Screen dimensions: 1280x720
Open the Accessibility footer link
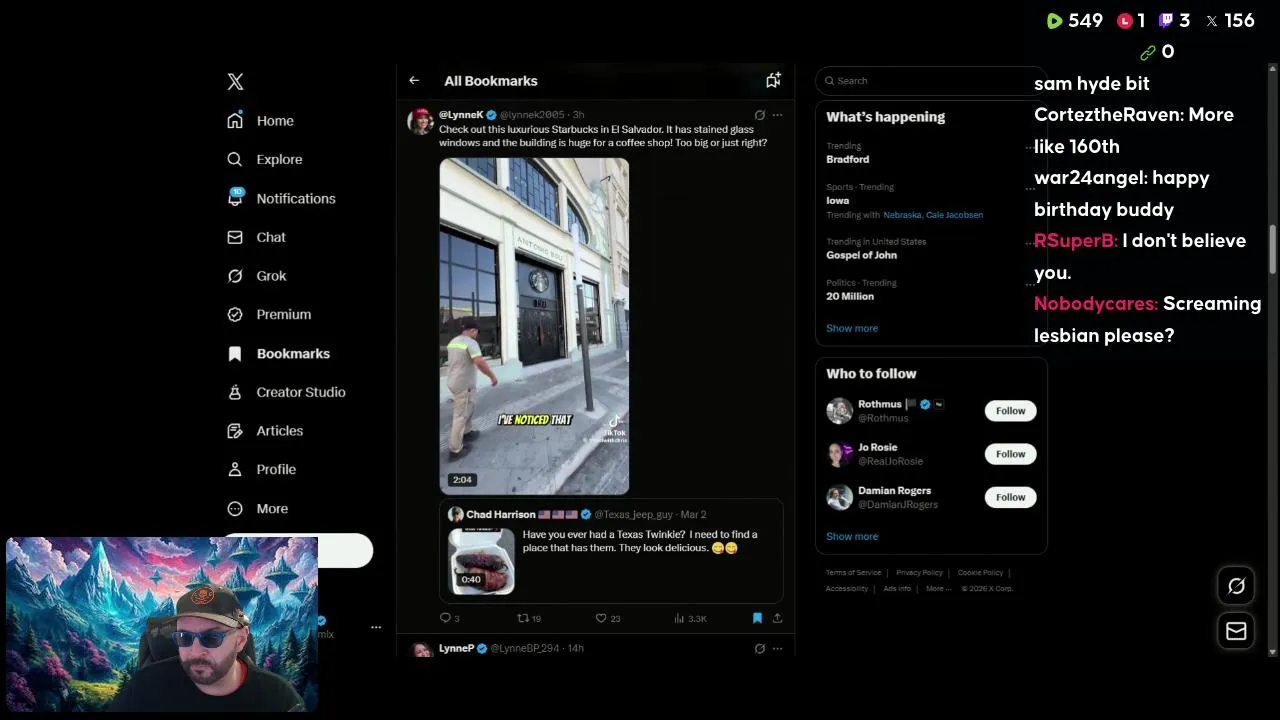(847, 589)
